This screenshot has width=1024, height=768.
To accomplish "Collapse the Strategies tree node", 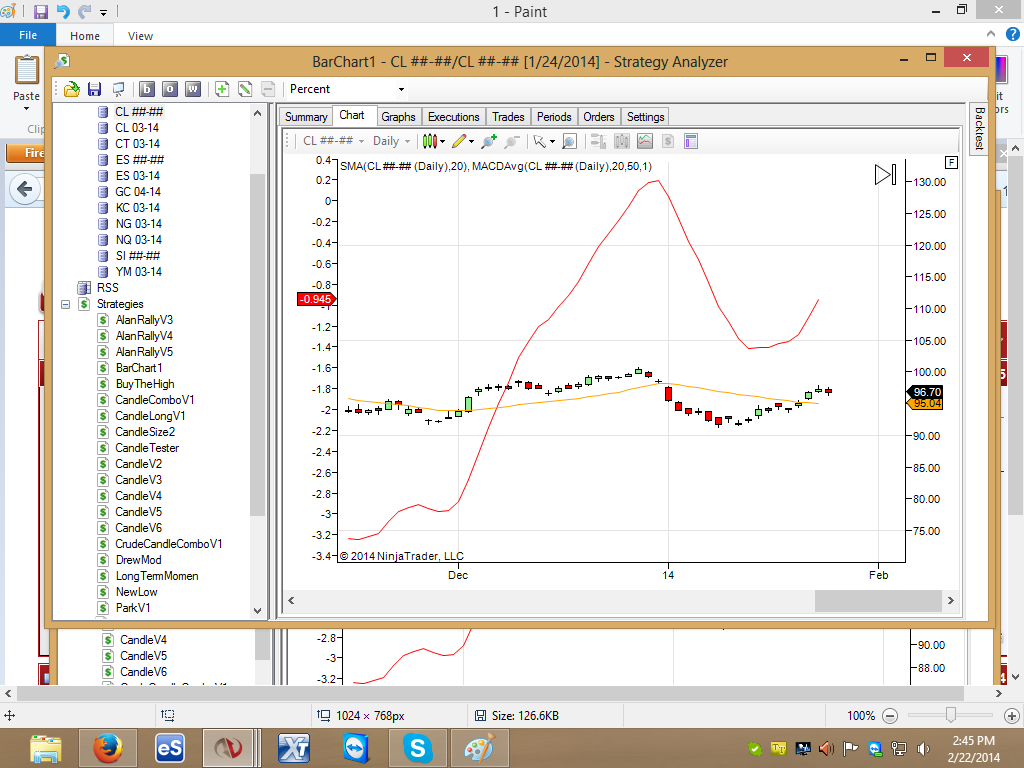I will coord(65,304).
